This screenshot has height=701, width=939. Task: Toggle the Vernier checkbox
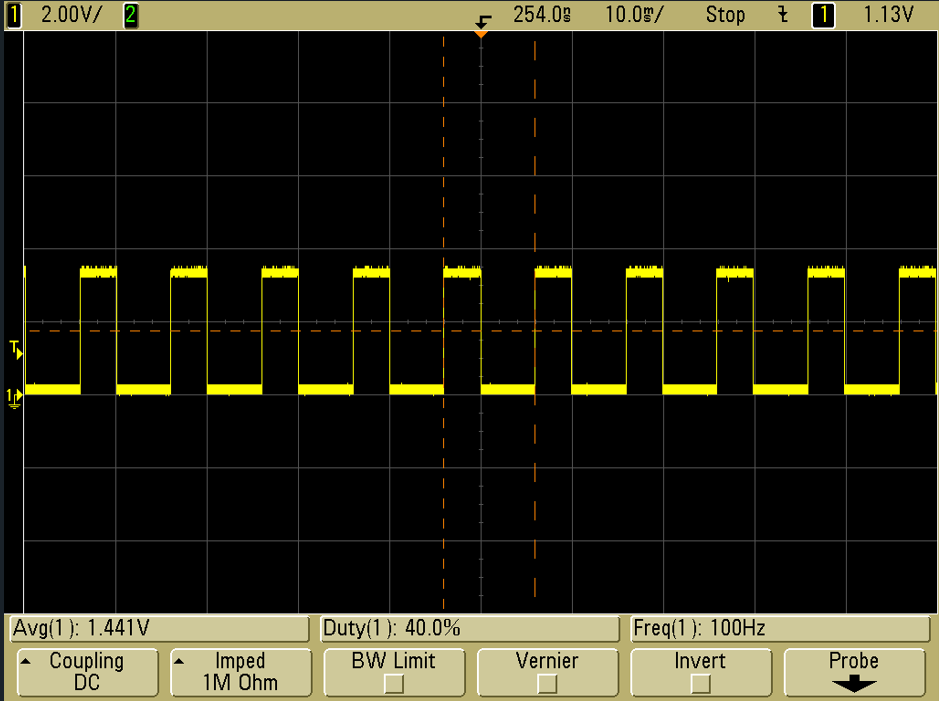547,684
